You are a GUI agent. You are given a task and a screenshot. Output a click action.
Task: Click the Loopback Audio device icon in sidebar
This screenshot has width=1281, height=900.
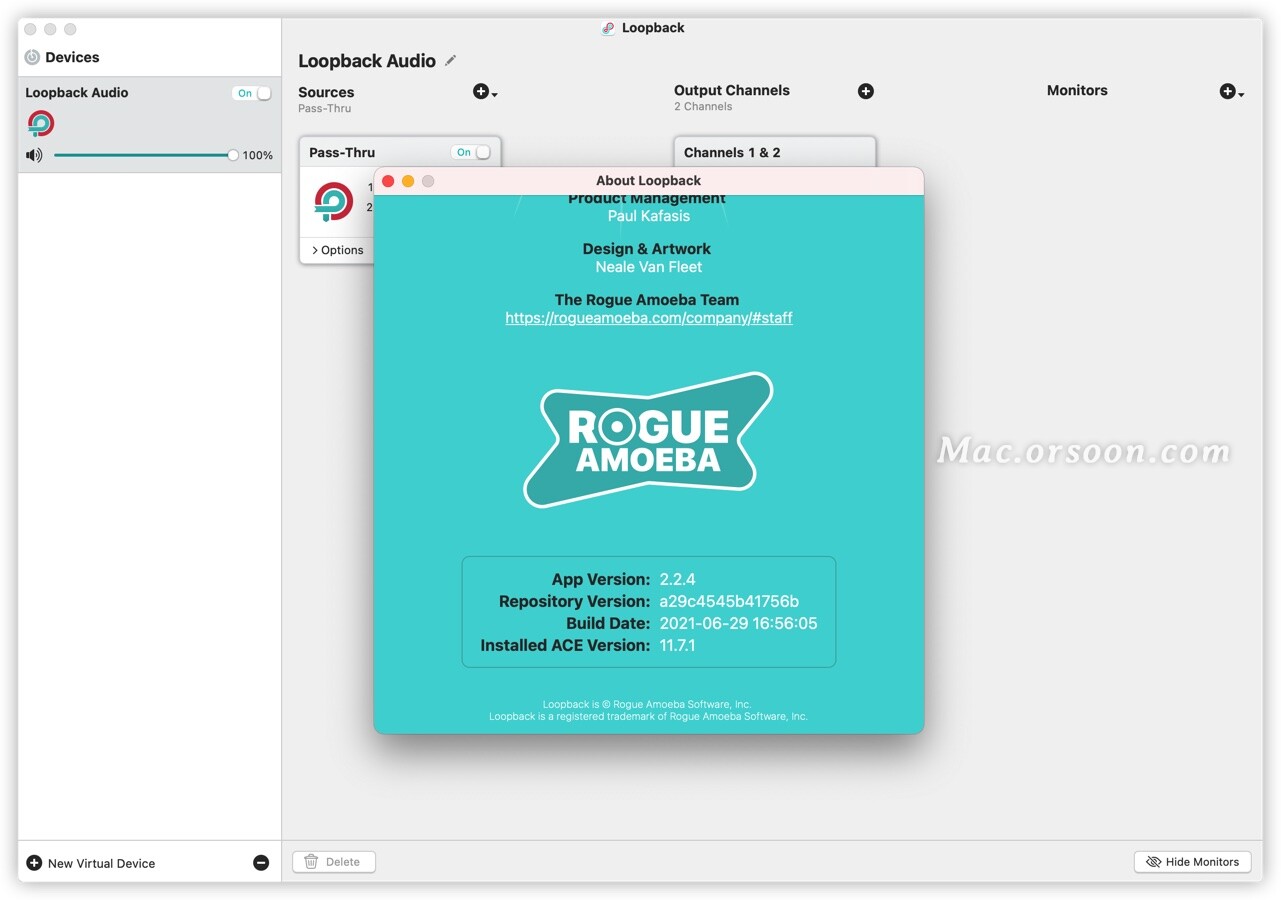tap(41, 124)
